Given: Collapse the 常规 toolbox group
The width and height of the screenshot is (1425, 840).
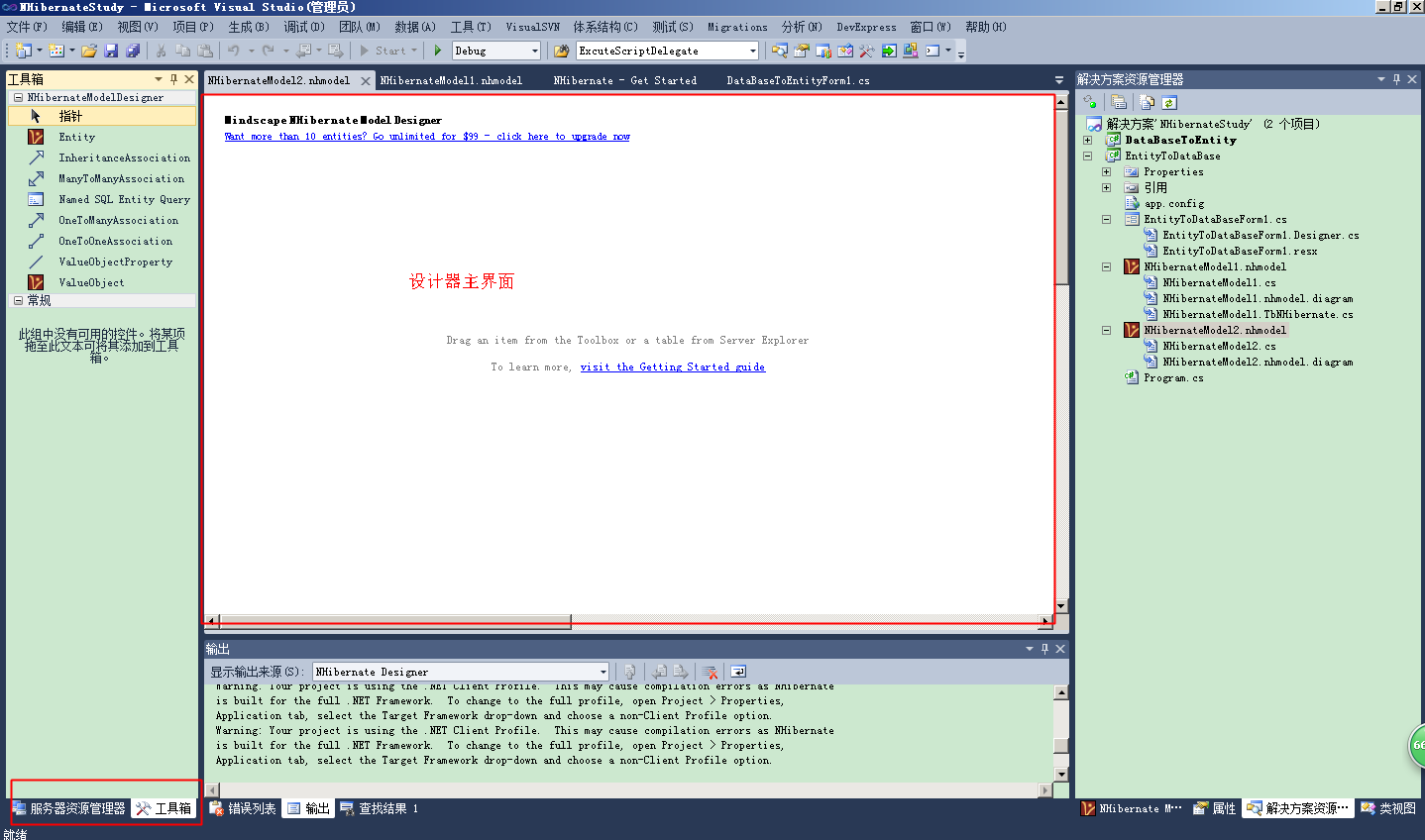Looking at the screenshot, I should point(18,300).
